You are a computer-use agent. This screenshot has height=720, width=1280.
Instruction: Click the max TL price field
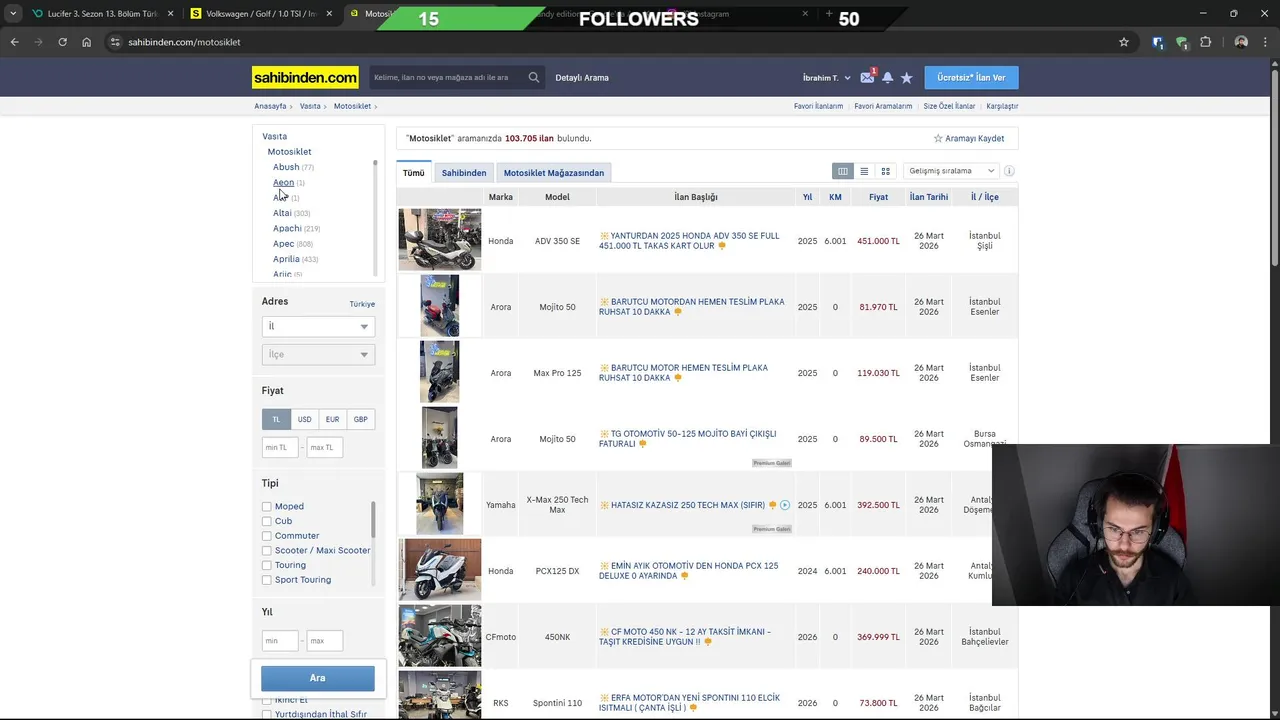click(325, 447)
